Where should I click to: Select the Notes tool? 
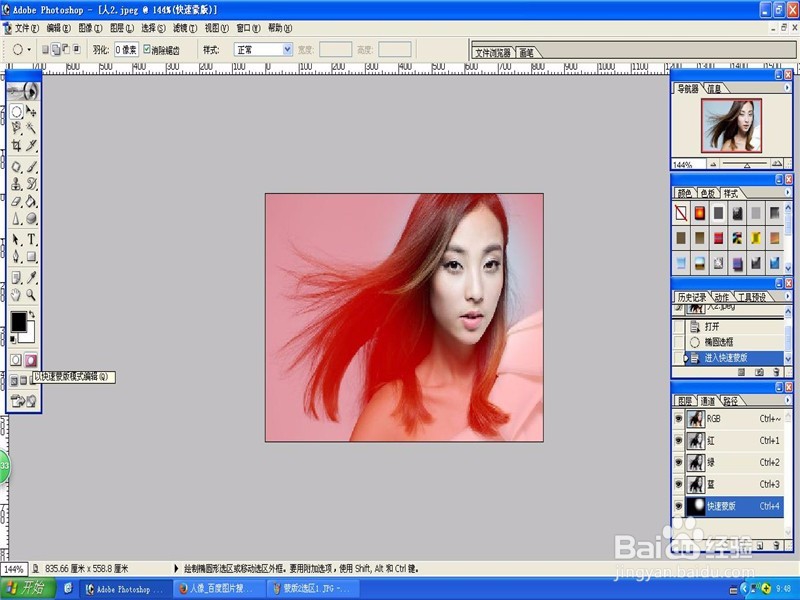[x=16, y=278]
